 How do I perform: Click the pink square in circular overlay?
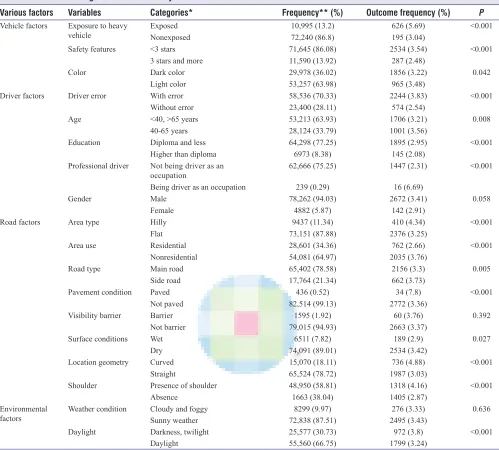click(x=246, y=323)
